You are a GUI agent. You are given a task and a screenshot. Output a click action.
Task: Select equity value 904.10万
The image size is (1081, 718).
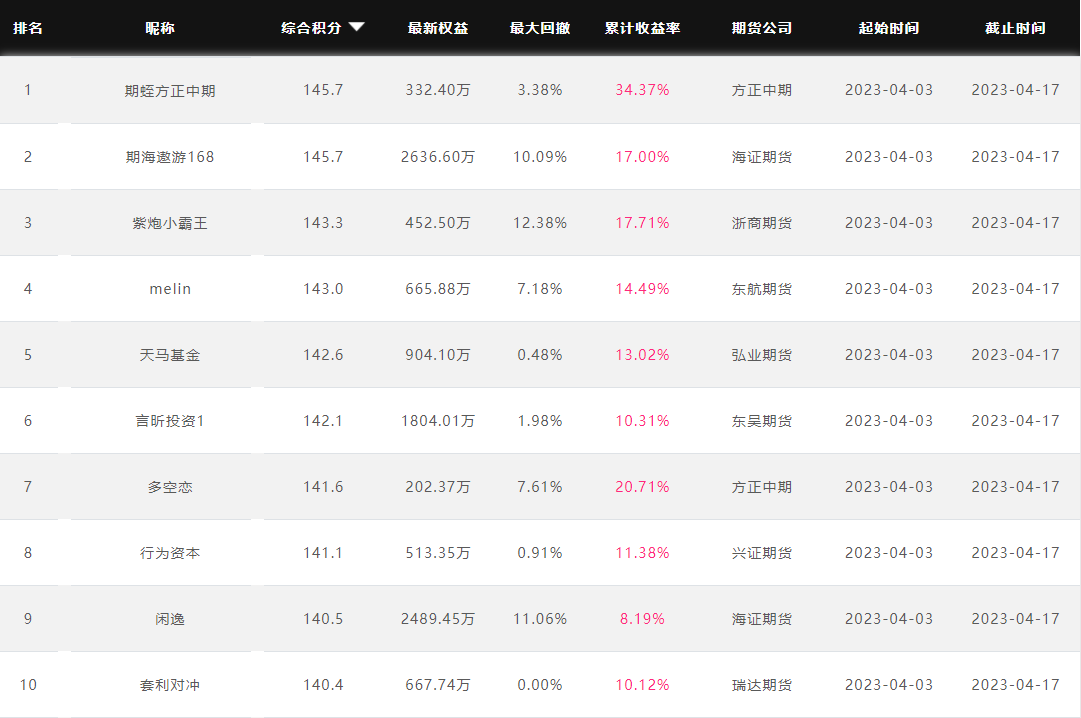click(438, 355)
